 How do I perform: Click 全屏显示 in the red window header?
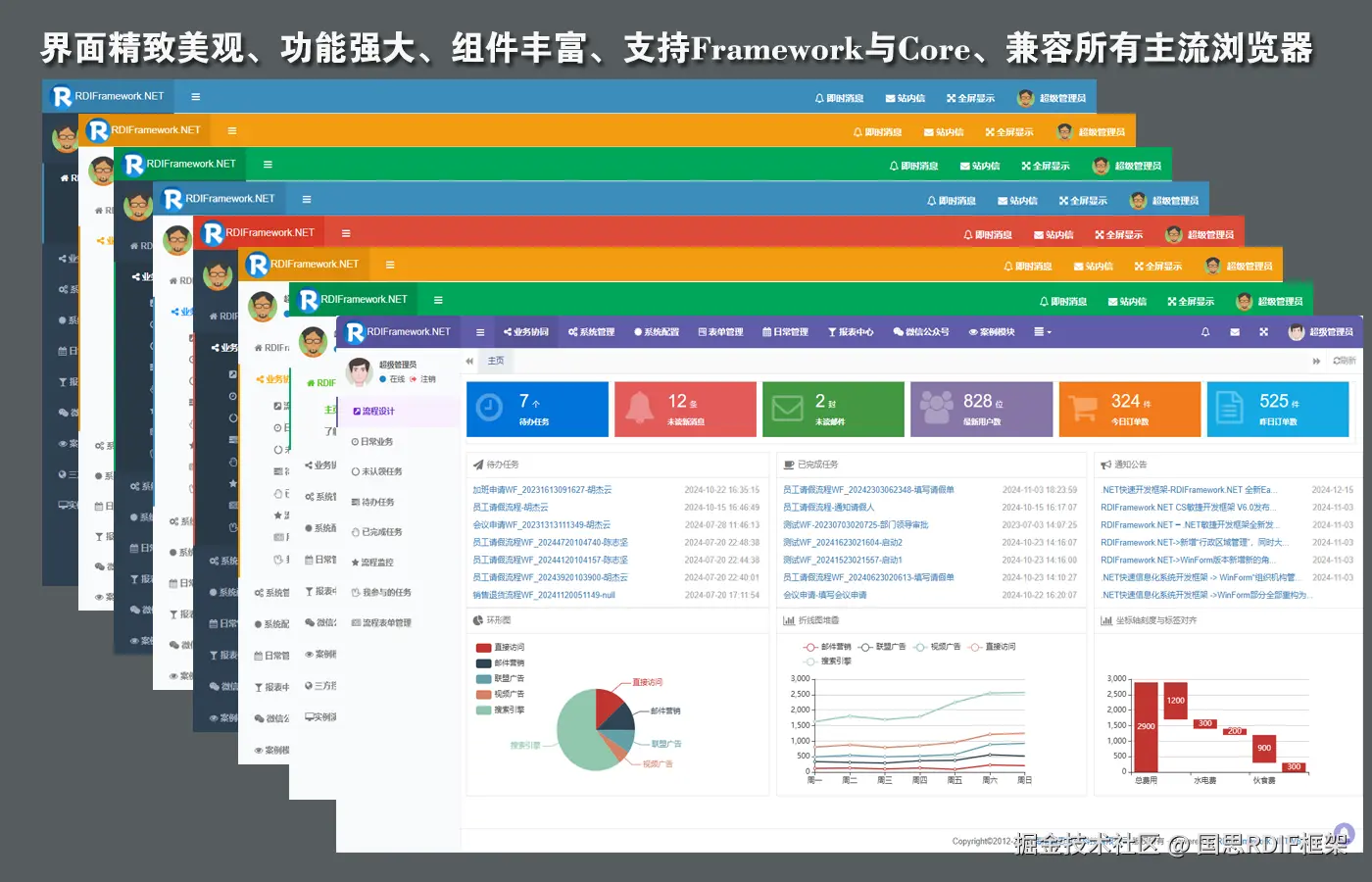pos(1118,235)
